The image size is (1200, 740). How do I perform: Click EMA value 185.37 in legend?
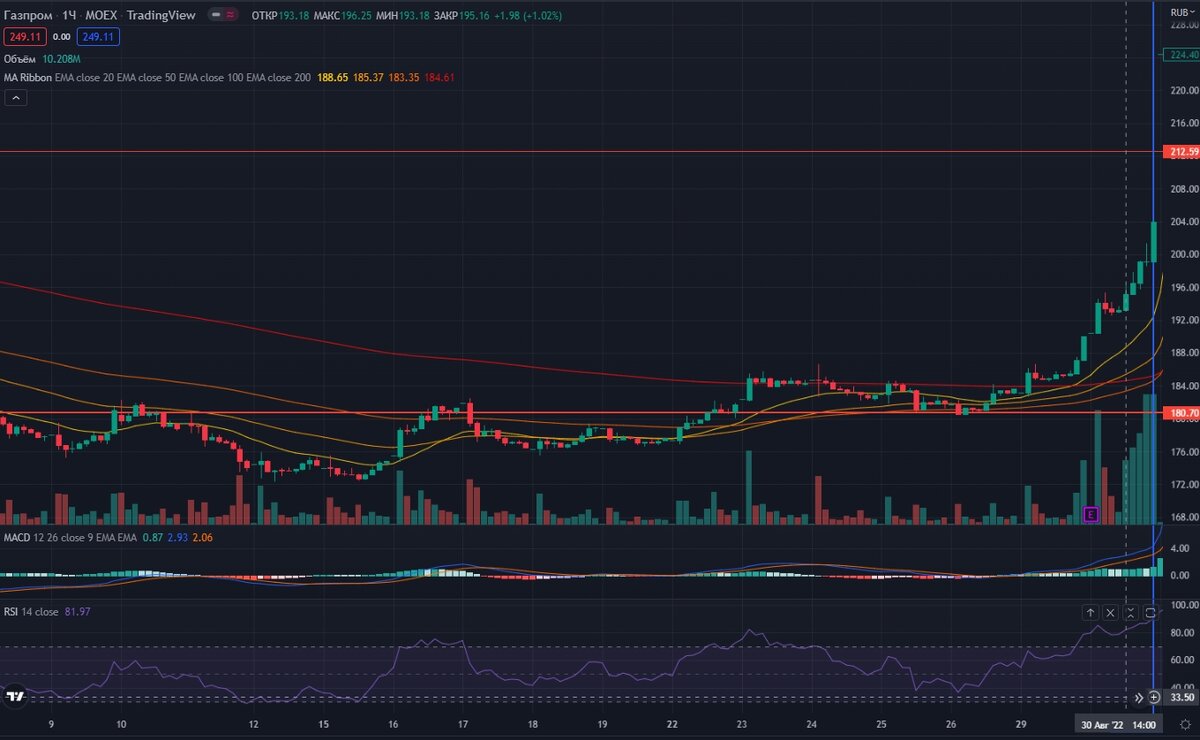[x=369, y=77]
